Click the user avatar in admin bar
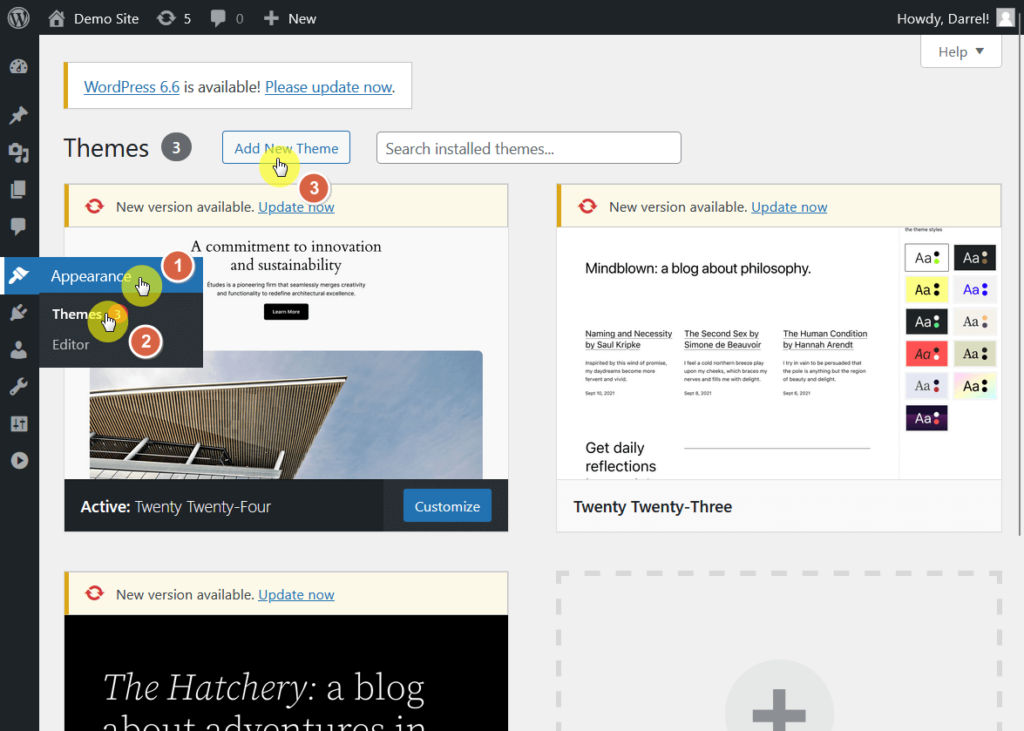1024x731 pixels. click(x=1005, y=18)
